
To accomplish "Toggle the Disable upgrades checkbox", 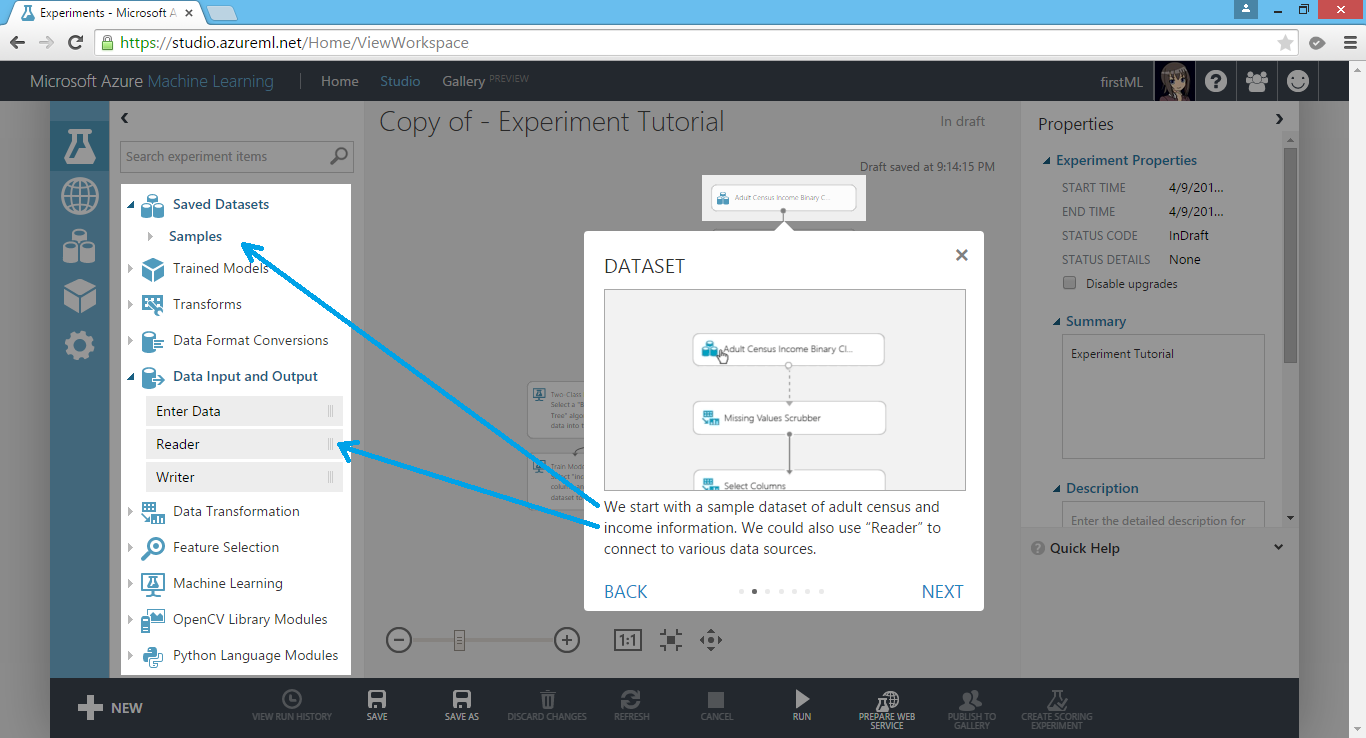I will coord(1070,284).
